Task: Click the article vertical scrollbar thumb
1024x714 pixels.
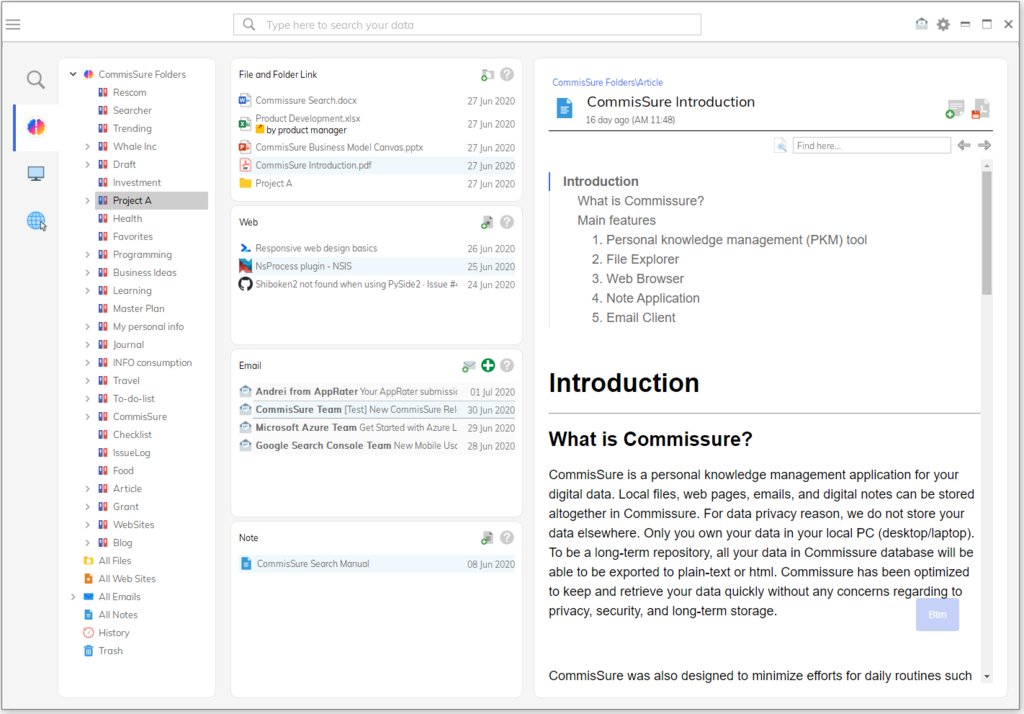Action: point(987,233)
